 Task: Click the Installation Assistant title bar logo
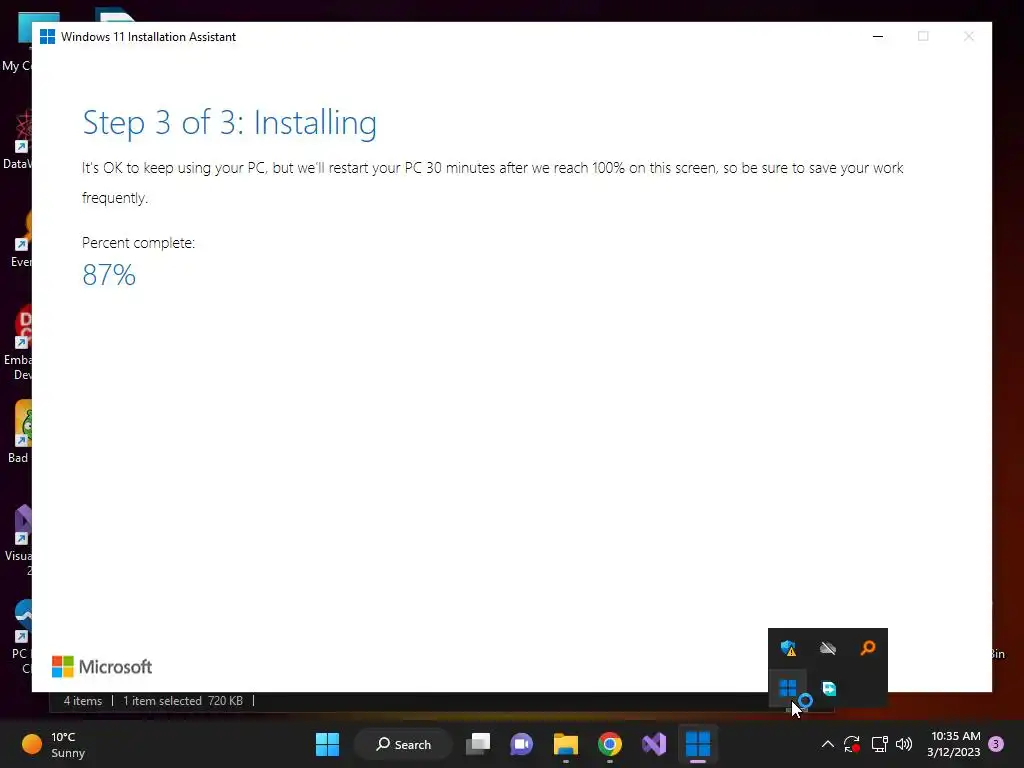tap(47, 37)
